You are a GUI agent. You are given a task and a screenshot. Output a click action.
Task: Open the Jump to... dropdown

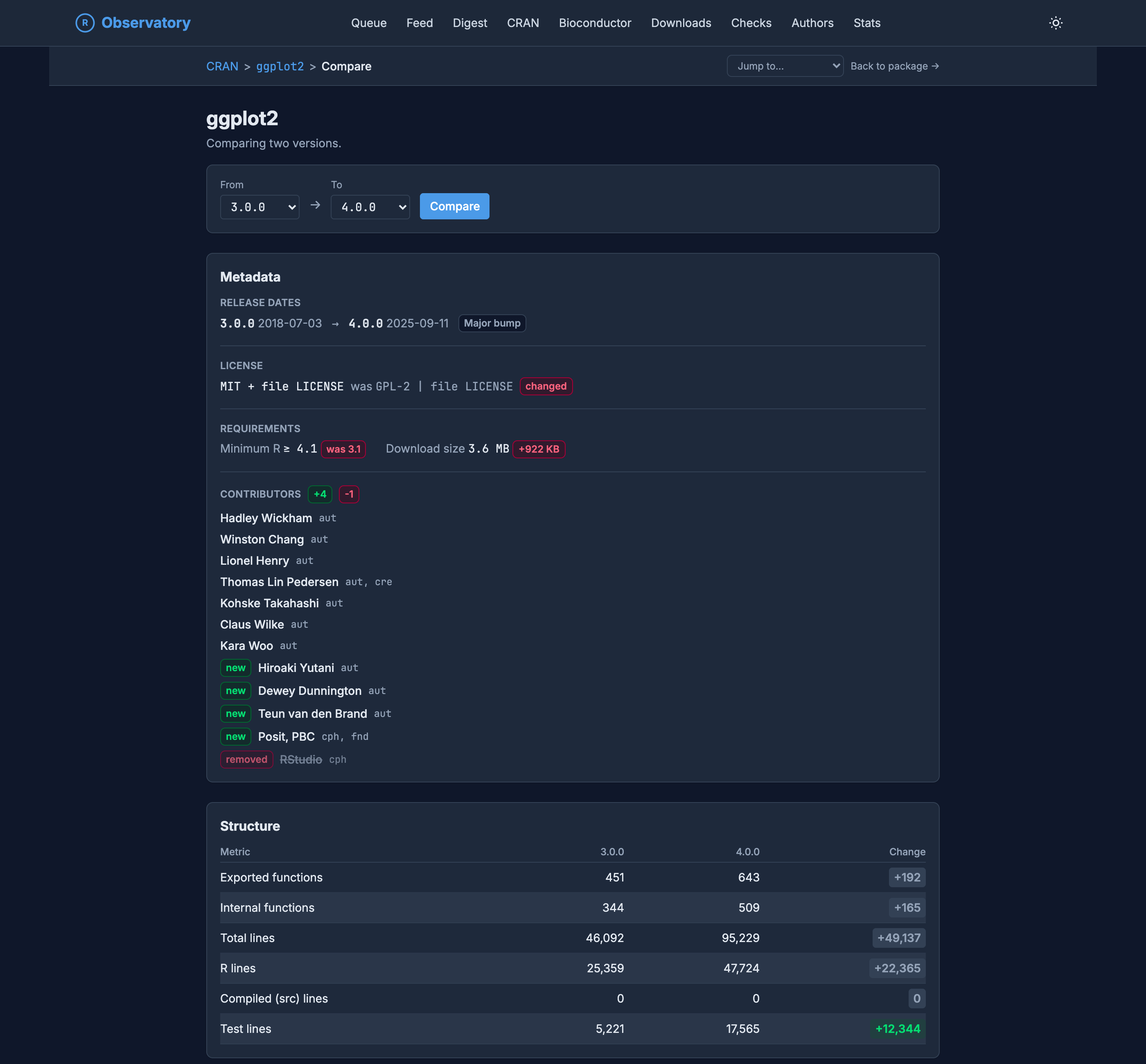click(x=785, y=66)
